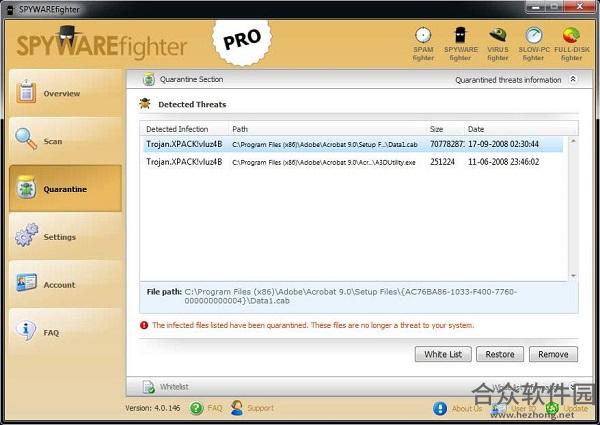The height and width of the screenshot is (425, 600).
Task: Open the FAQ link in the footer
Action: [x=215, y=408]
